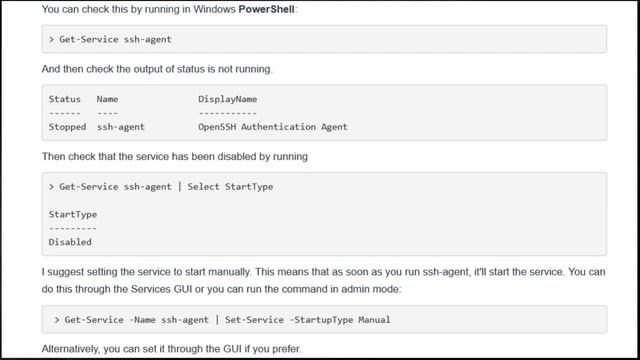The width and height of the screenshot is (640, 360).
Task: Click the prompt symbol before Get-Service -Name
Action: [x=57, y=320]
